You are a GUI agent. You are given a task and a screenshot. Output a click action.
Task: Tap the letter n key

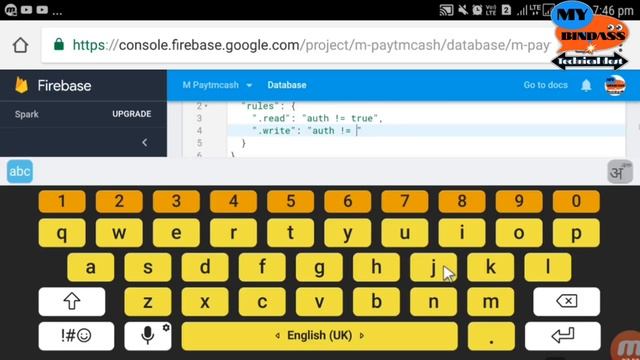click(433, 302)
